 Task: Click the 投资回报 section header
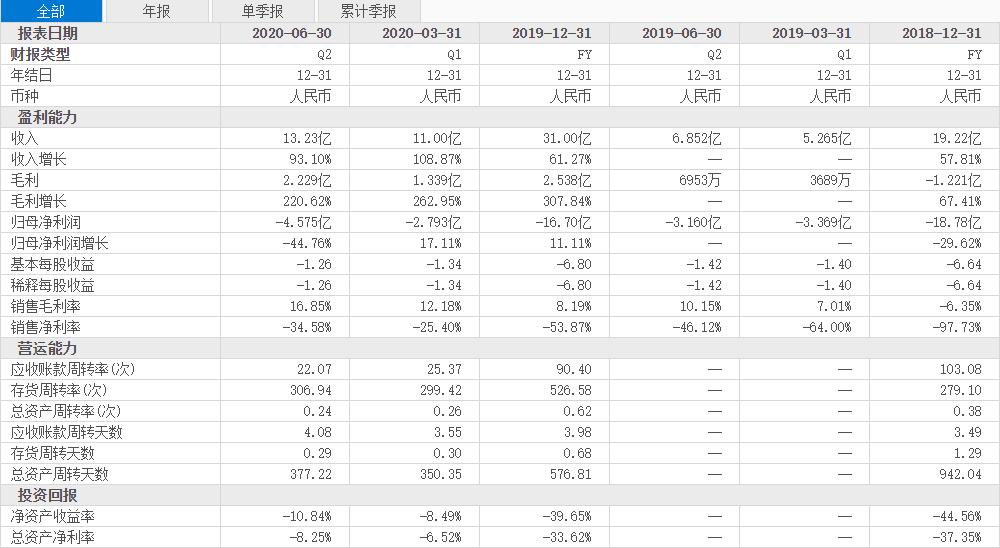pyautogui.click(x=47, y=495)
